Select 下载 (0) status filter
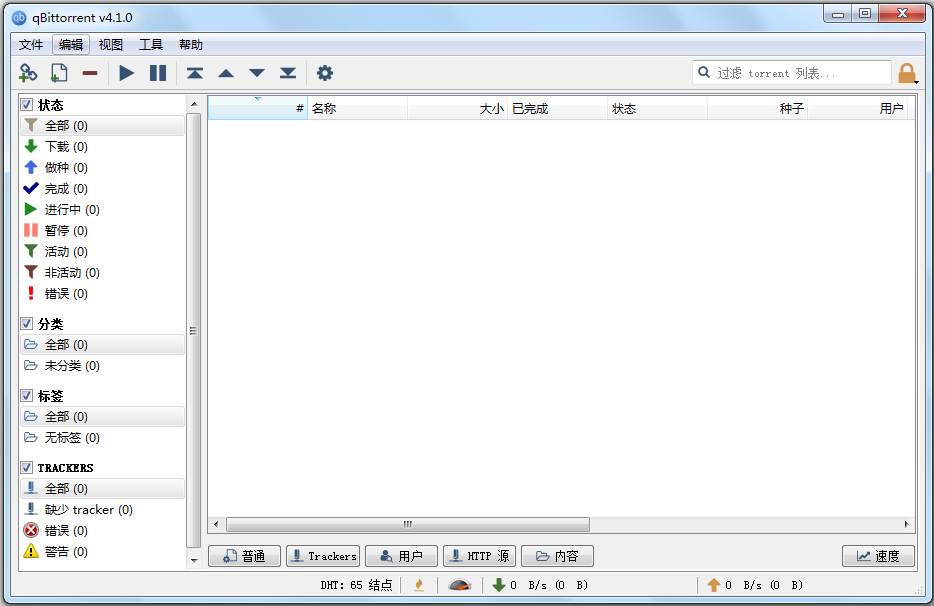The height and width of the screenshot is (606, 934). [x=102, y=147]
